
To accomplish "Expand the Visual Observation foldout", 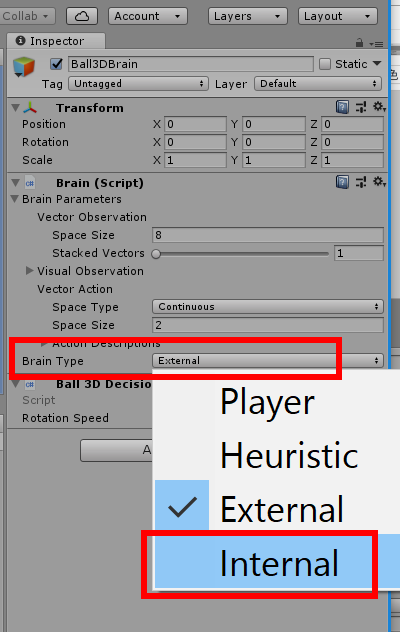I will tap(29, 270).
